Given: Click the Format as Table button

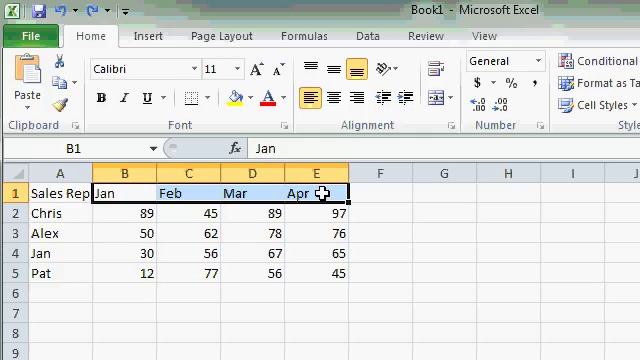Looking at the screenshot, I should (598, 83).
